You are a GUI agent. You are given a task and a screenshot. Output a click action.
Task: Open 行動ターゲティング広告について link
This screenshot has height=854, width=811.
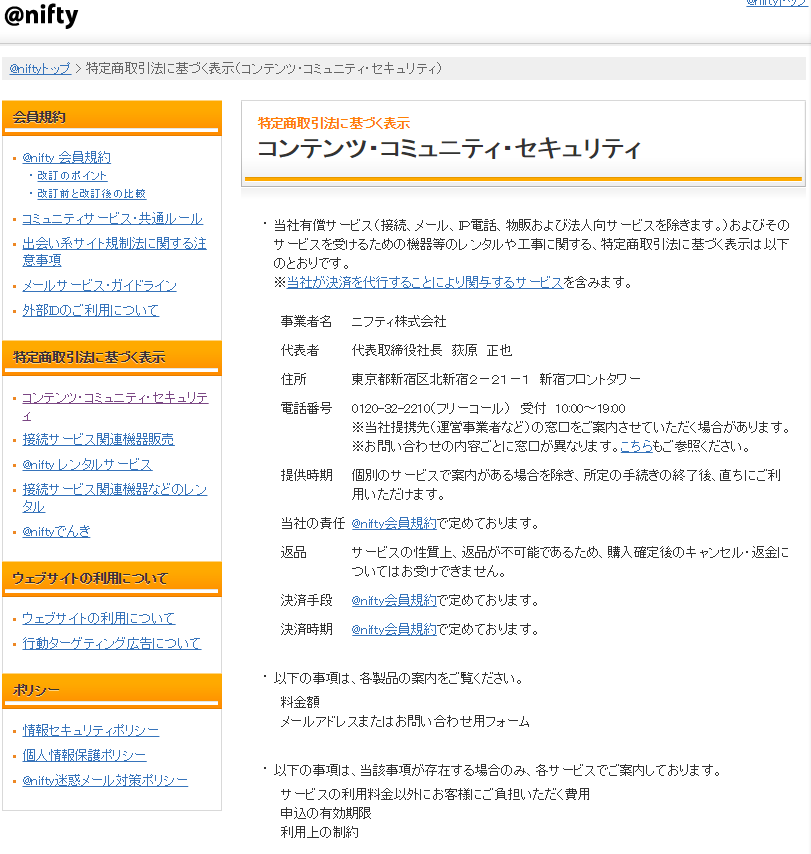(112, 644)
